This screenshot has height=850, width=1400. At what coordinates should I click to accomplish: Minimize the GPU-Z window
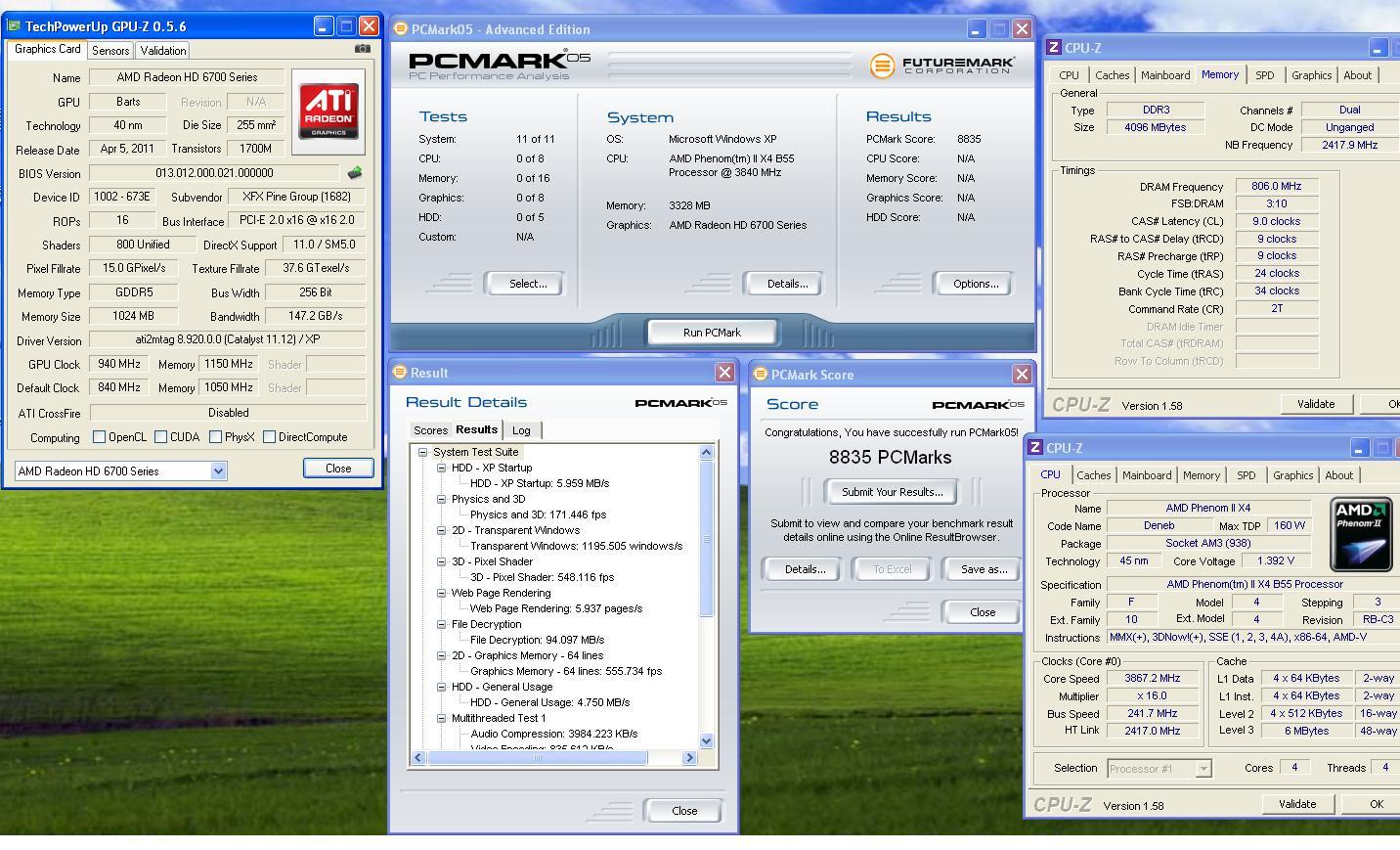(x=324, y=26)
